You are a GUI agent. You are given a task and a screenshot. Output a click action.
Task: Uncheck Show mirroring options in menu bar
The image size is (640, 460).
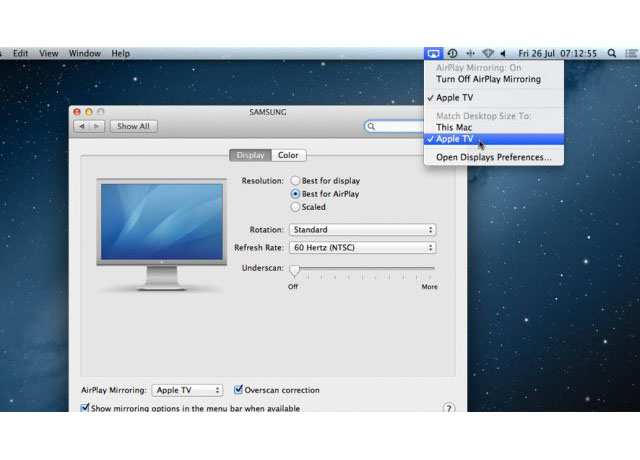[85, 408]
